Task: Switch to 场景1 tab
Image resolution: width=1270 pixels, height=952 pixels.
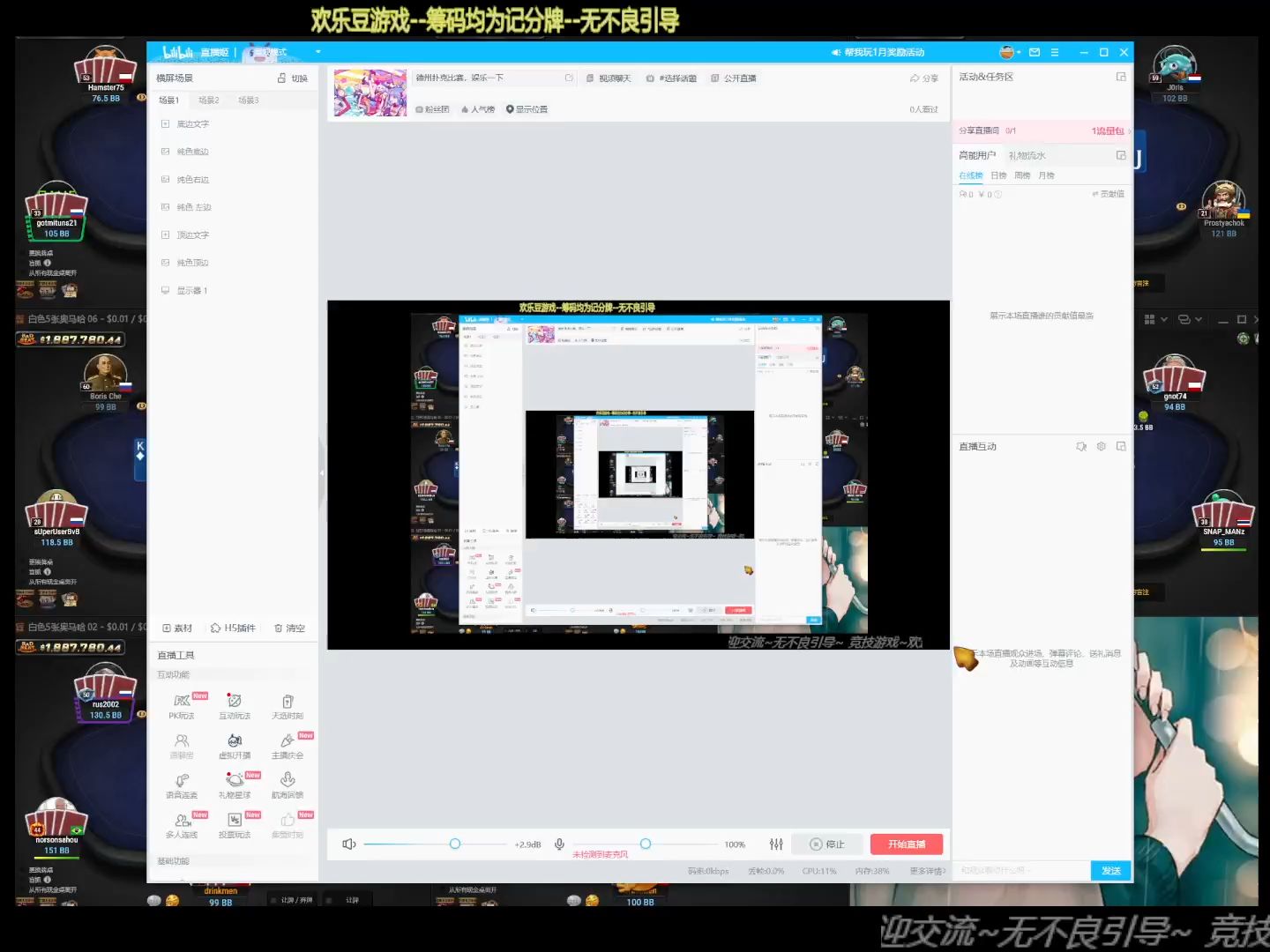Action: pyautogui.click(x=169, y=100)
